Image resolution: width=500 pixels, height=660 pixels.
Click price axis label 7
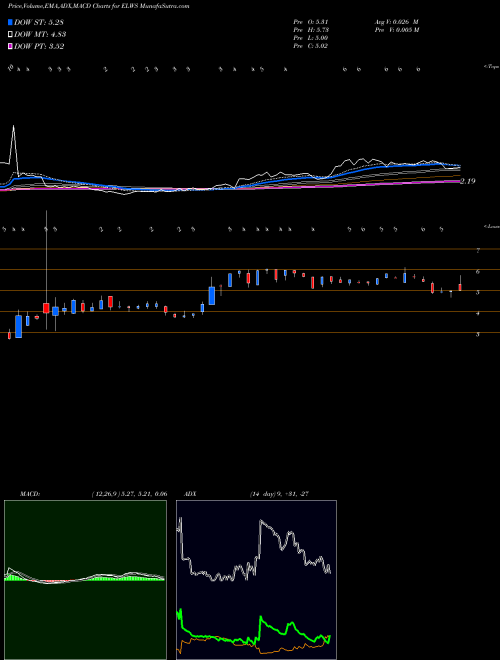(x=478, y=250)
